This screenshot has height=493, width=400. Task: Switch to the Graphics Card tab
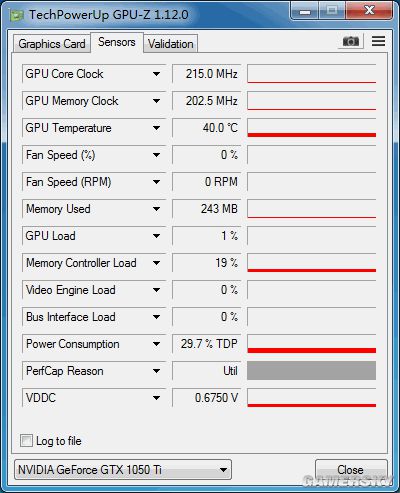pos(52,44)
